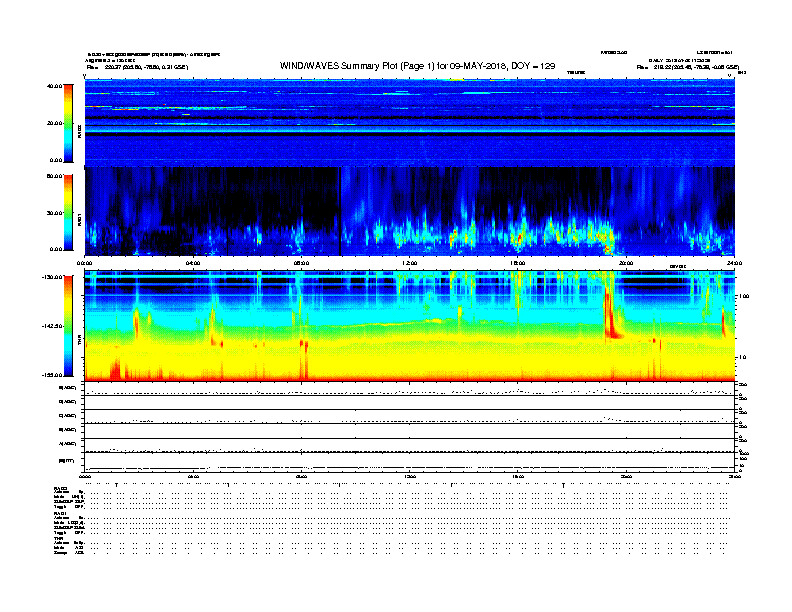This screenshot has width=792, height=612.
Task: Click the -142.50 label on the TNR color scale
Action: (52, 326)
